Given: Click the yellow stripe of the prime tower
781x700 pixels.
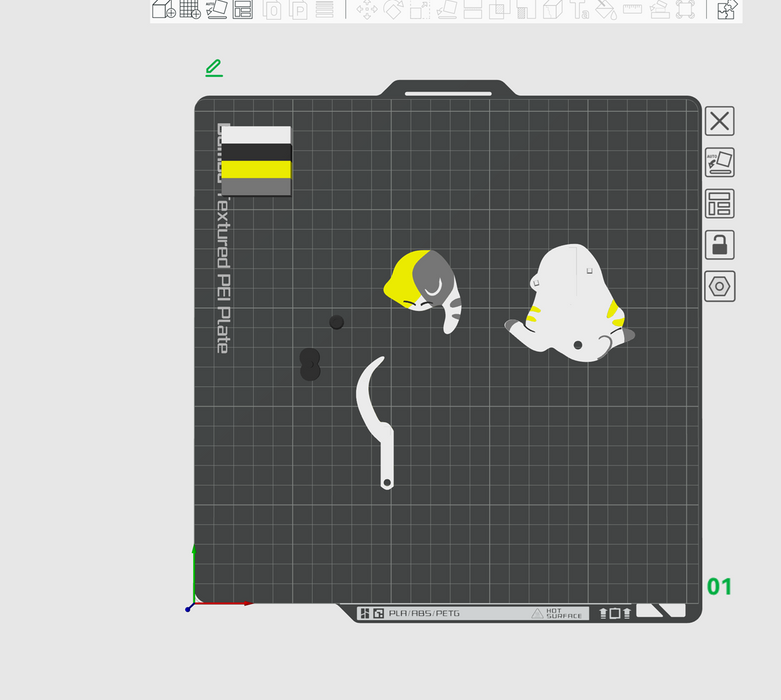Looking at the screenshot, I should tap(256, 170).
